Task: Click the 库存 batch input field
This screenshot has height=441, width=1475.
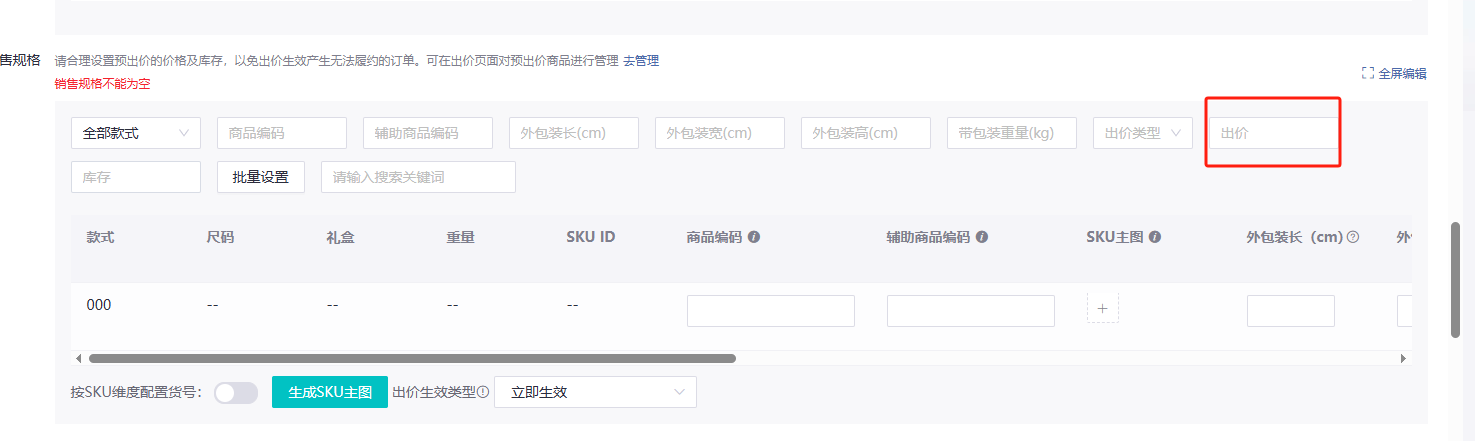Action: pyautogui.click(x=136, y=177)
